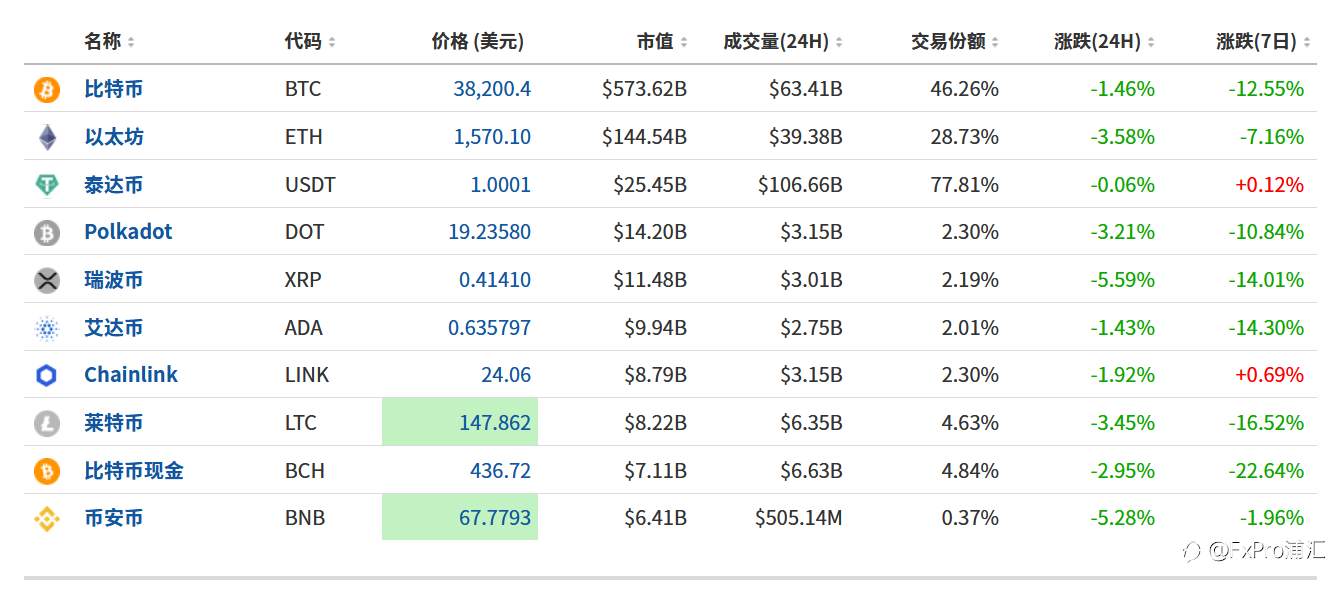Click the 价格 (美元) column header
The height and width of the screenshot is (589, 1340).
478,41
